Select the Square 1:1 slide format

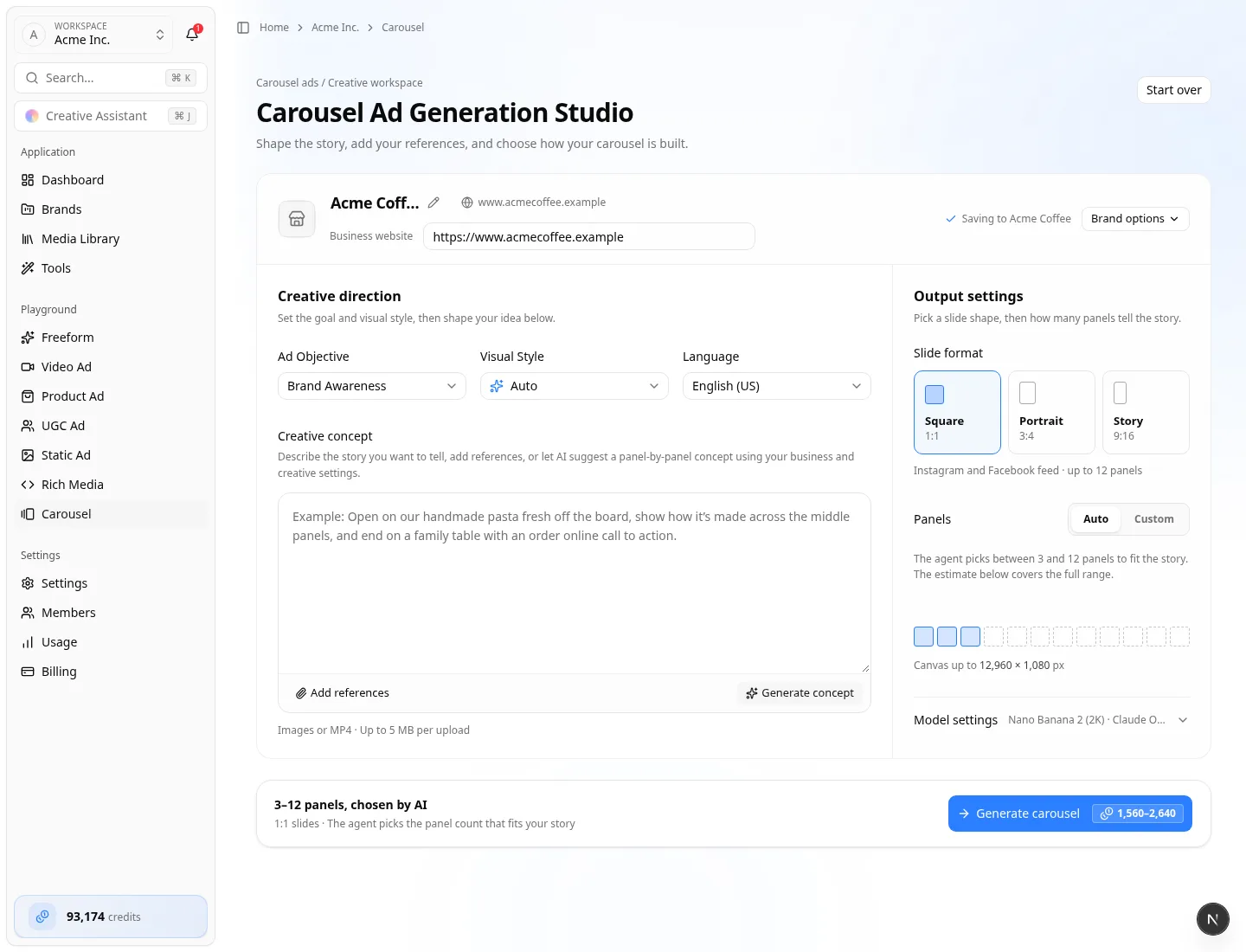coord(957,413)
